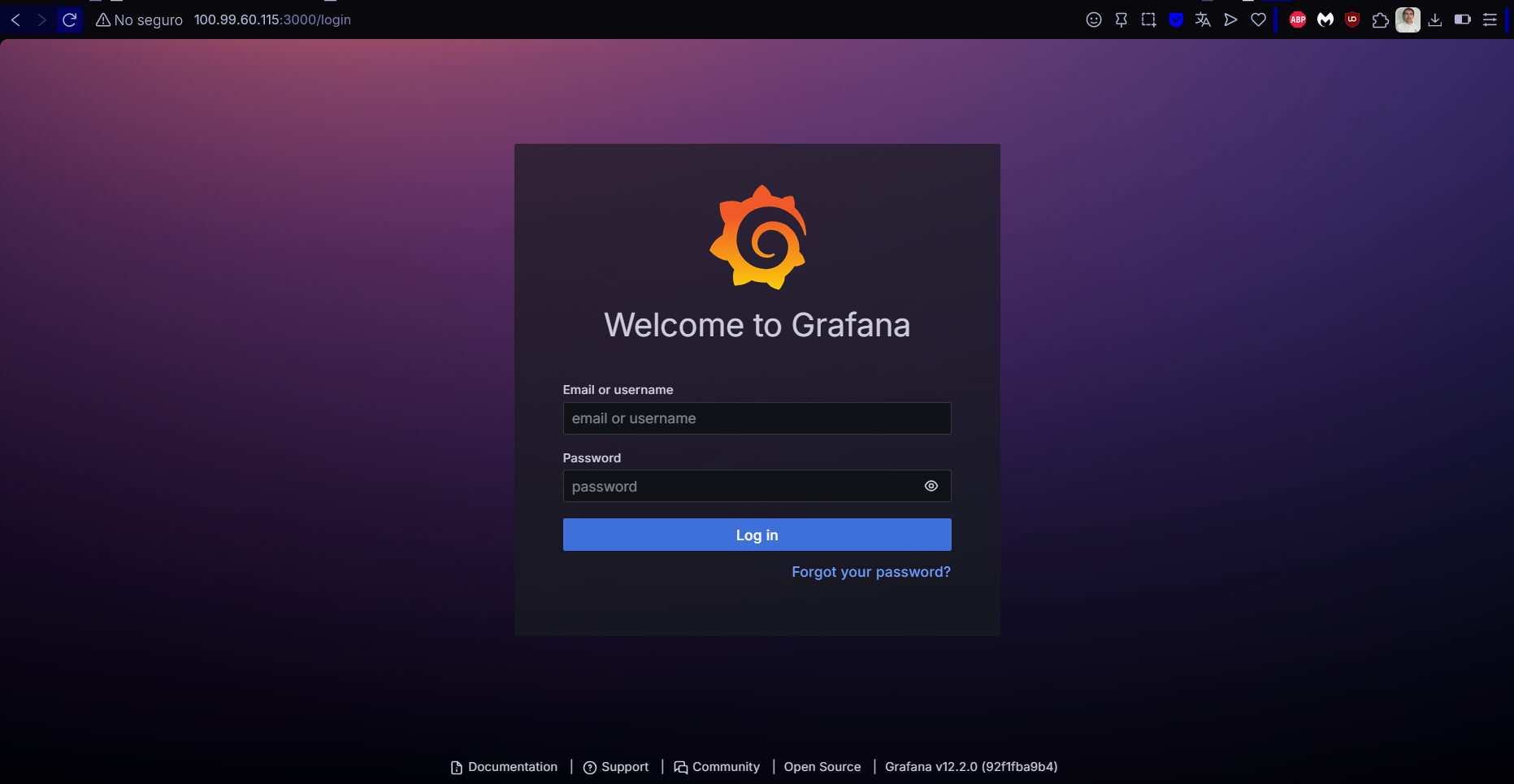
Task: Click the 'Email or username' label
Action: tap(618, 390)
